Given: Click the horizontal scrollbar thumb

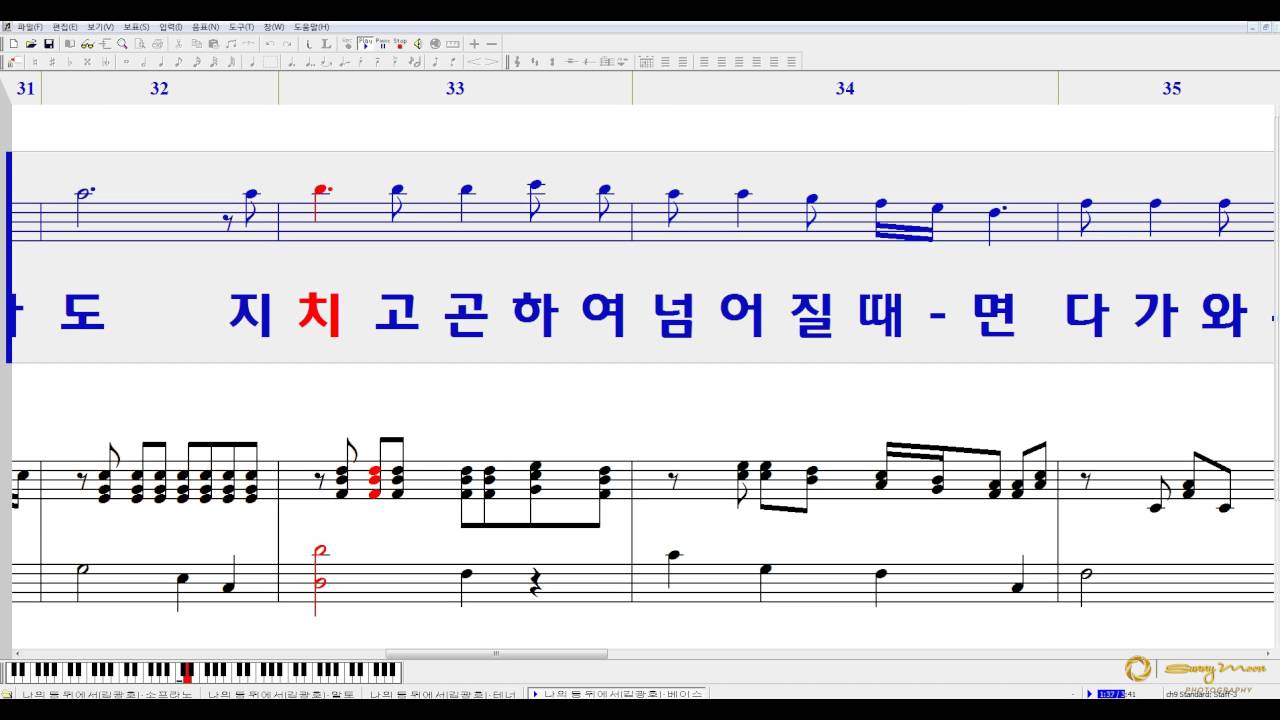Looking at the screenshot, I should pos(496,654).
